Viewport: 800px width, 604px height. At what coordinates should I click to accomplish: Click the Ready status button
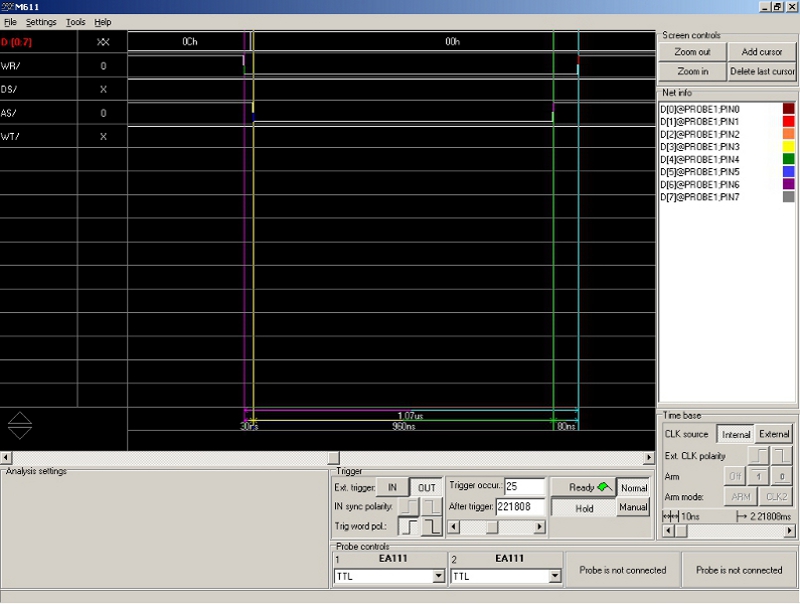583,487
